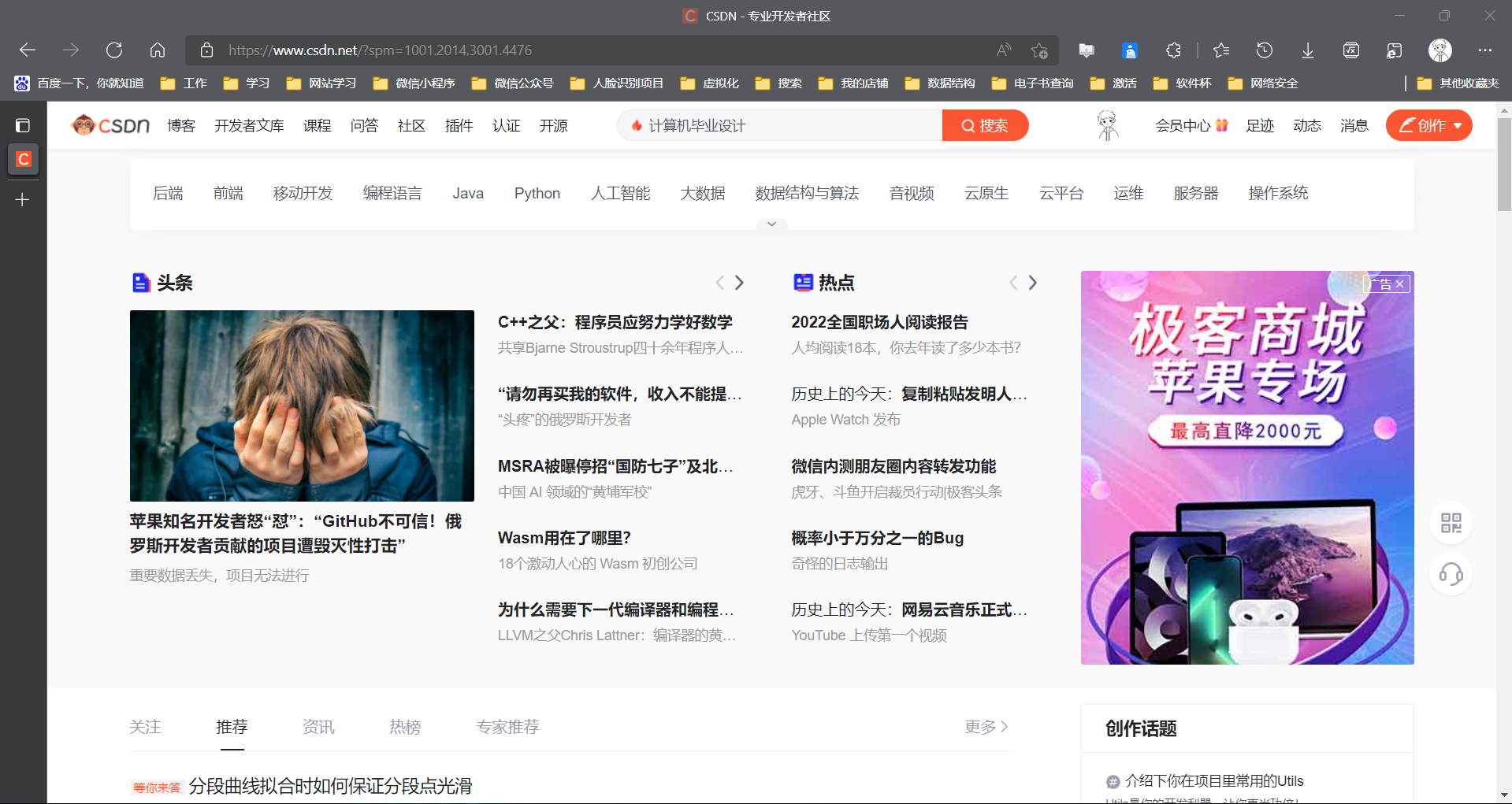Go to next 热点 page arrow
This screenshot has width=1512, height=804.
tap(1033, 283)
